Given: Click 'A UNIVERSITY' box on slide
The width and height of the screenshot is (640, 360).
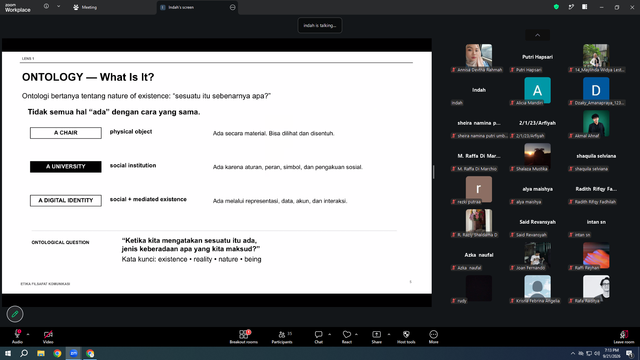Looking at the screenshot, I should (66, 167).
